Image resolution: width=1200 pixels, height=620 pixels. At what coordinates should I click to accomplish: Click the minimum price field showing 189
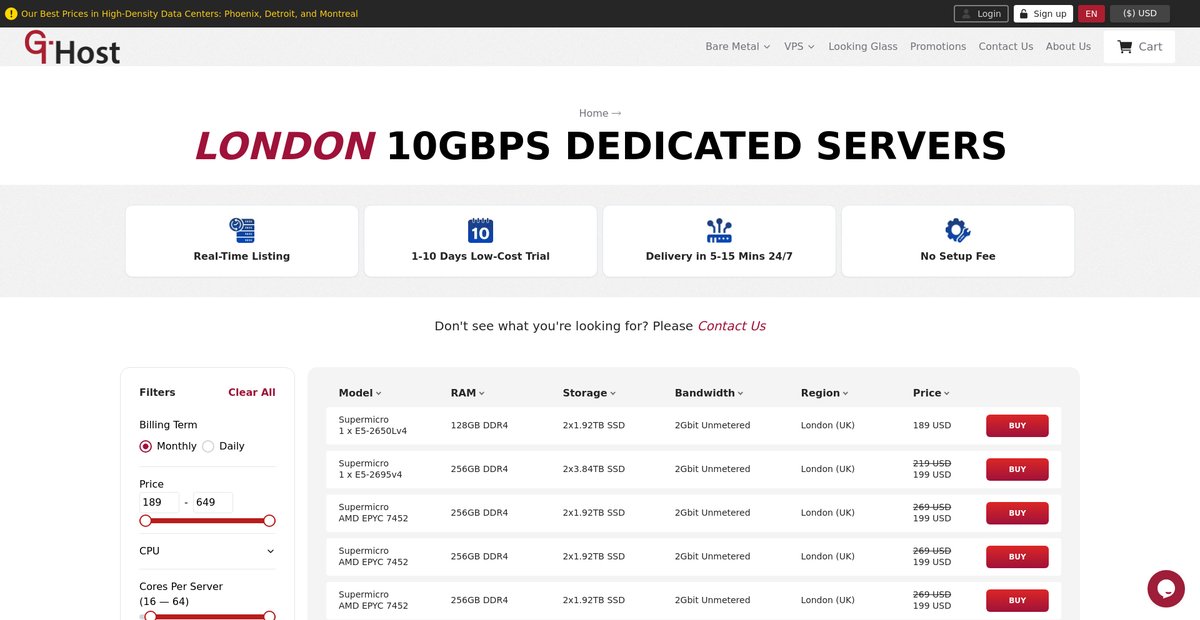(159, 503)
